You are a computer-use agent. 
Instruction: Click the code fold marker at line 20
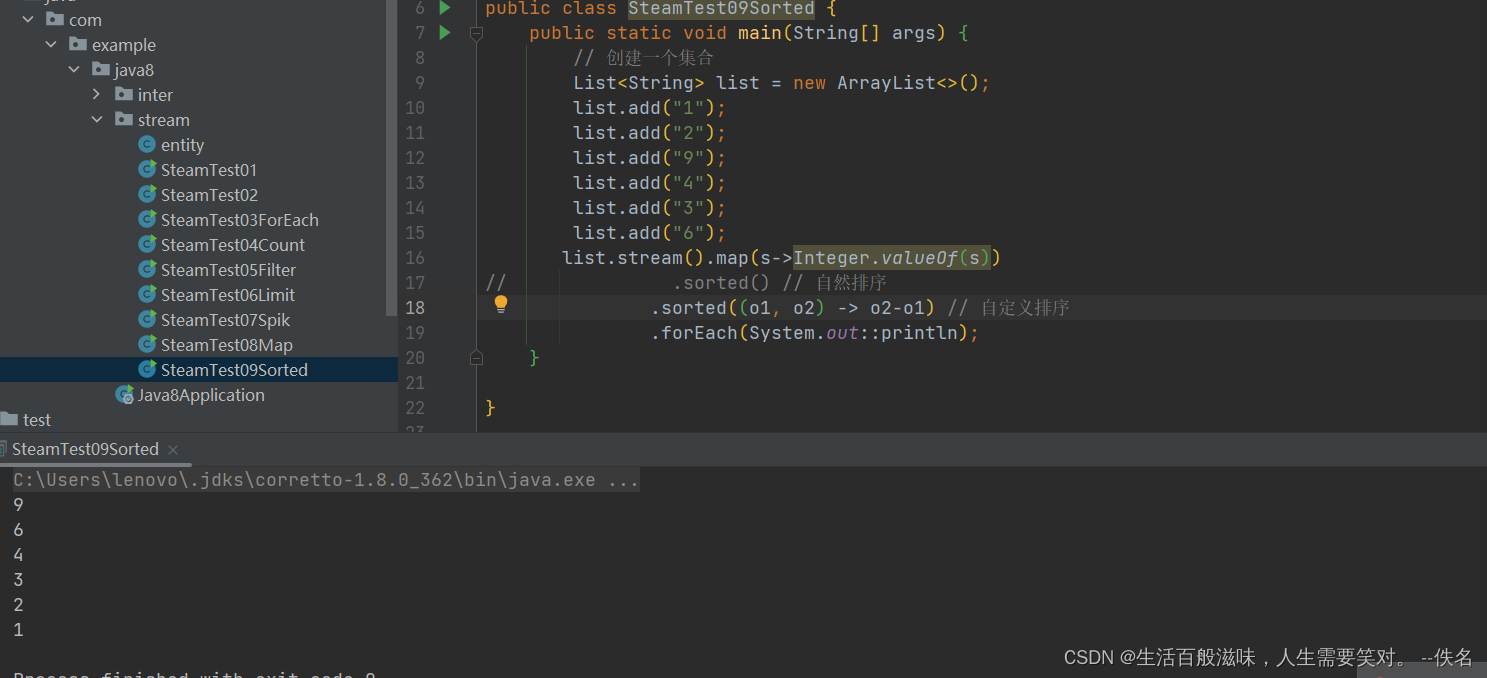[476, 356]
